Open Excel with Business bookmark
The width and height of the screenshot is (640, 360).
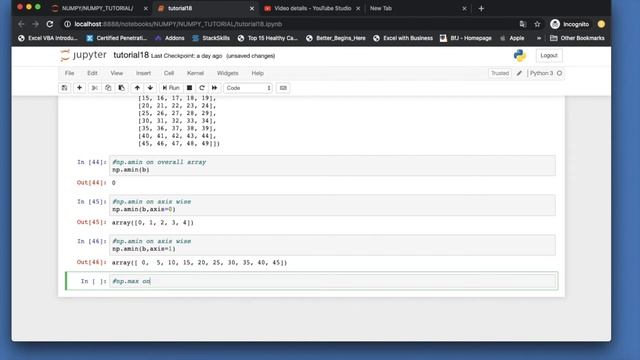point(403,38)
